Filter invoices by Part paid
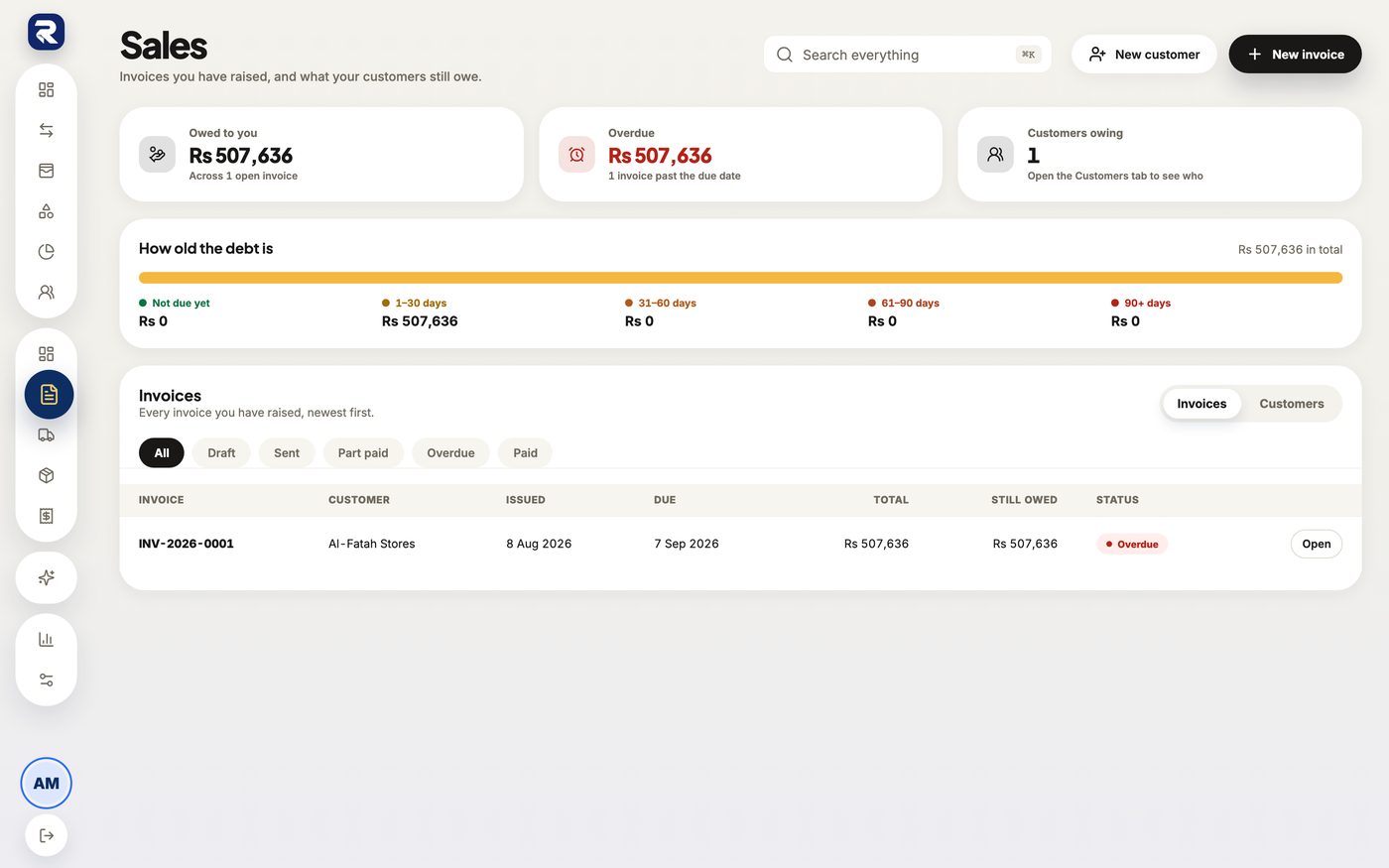 coord(363,453)
